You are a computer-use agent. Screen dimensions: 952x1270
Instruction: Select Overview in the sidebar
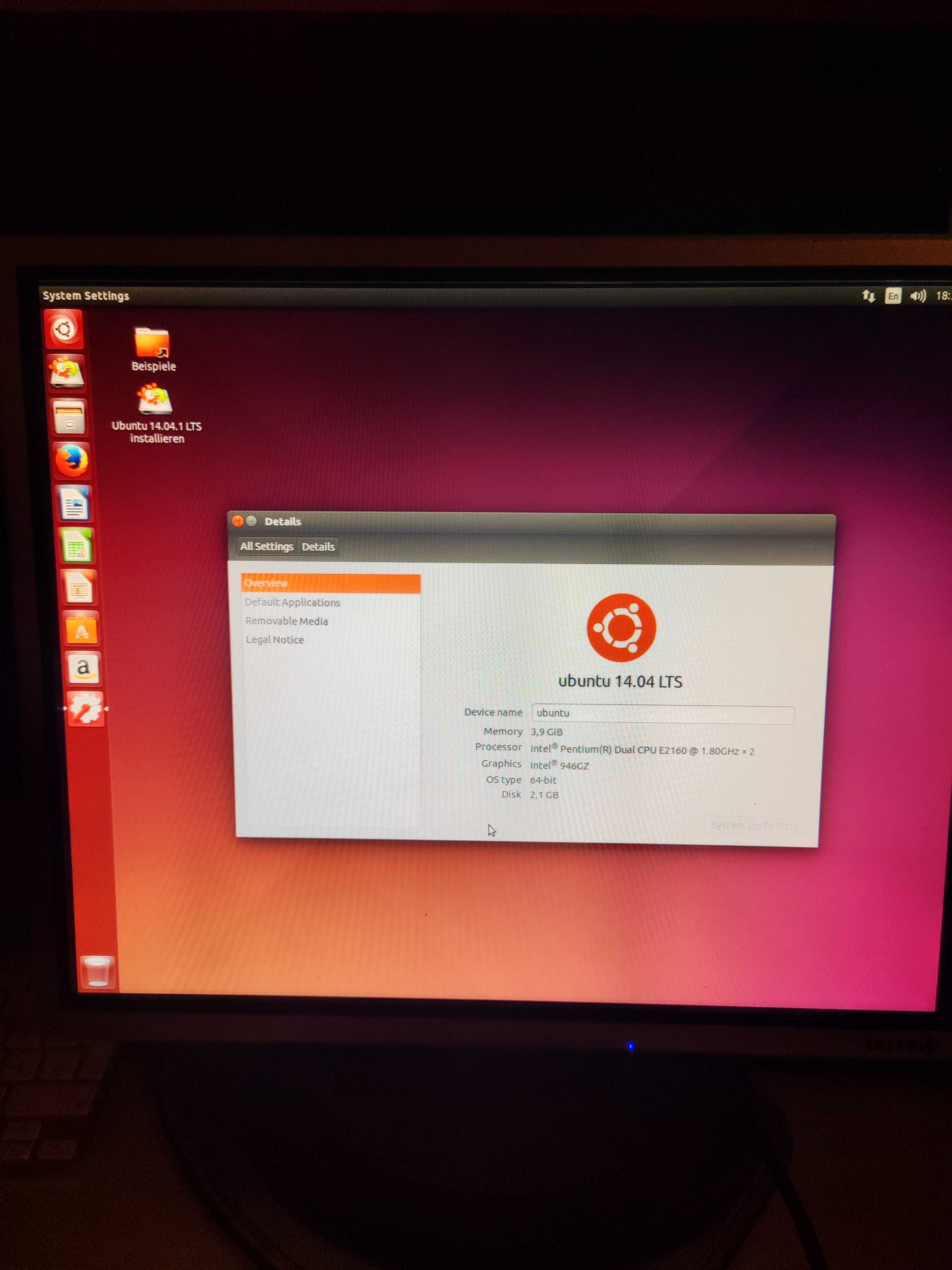click(x=331, y=583)
